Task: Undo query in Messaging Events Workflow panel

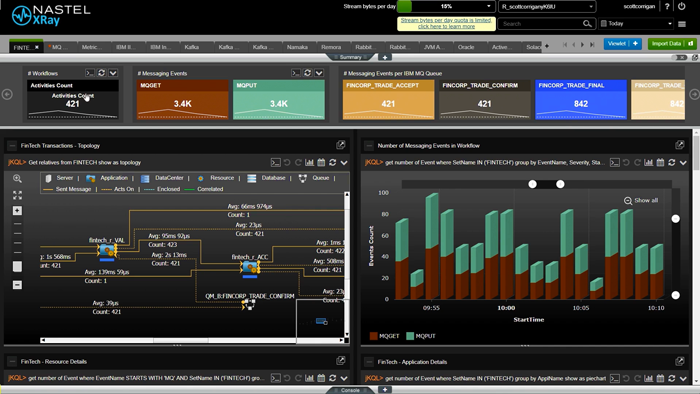Action: click(626, 162)
